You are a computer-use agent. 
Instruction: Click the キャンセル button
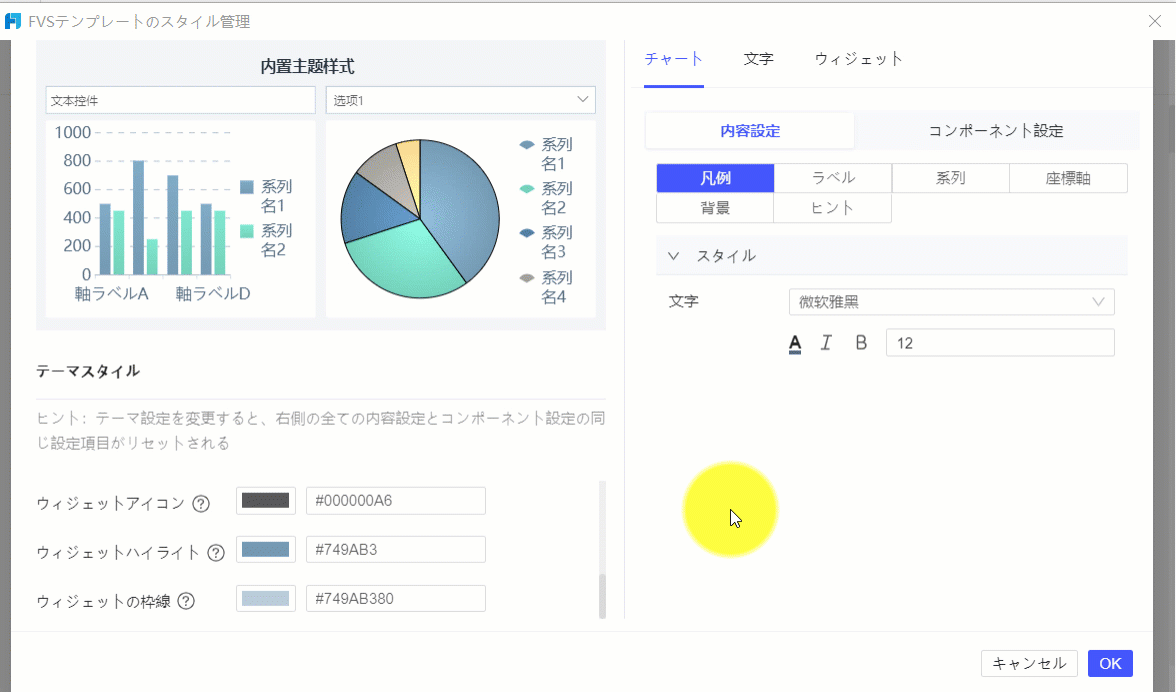point(1029,664)
